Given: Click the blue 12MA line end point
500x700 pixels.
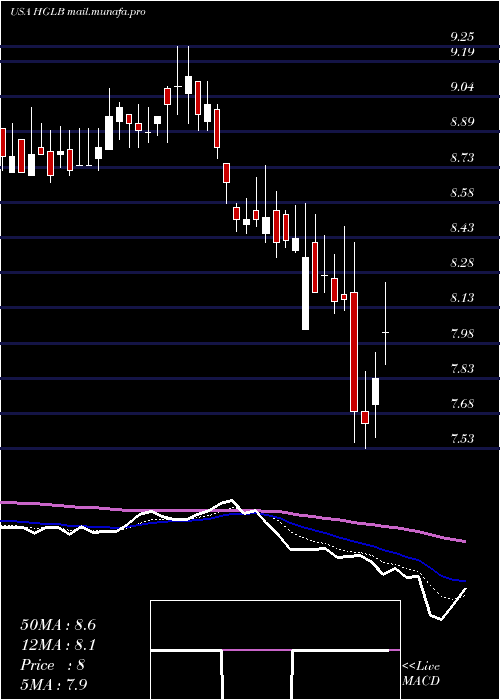Looking at the screenshot, I should tap(465, 581).
